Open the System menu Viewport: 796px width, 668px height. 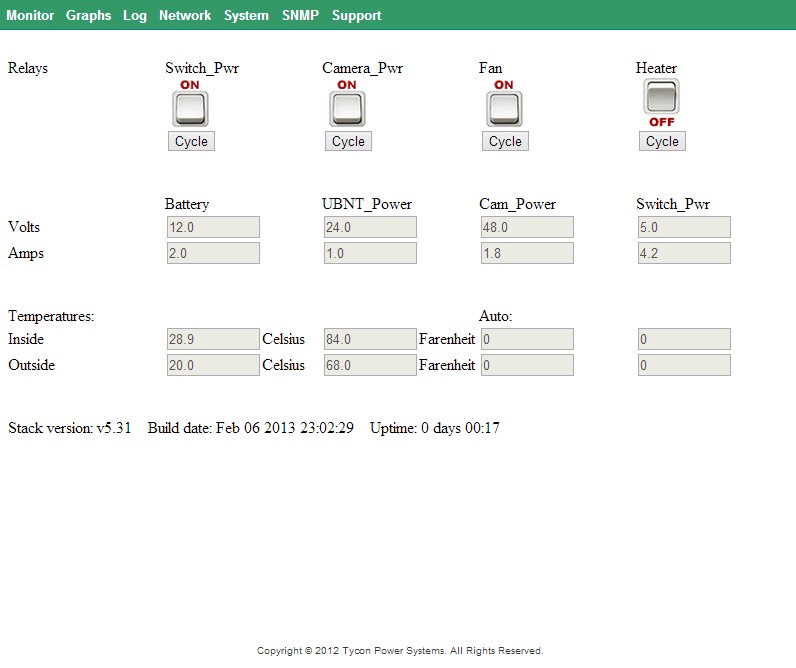(246, 15)
